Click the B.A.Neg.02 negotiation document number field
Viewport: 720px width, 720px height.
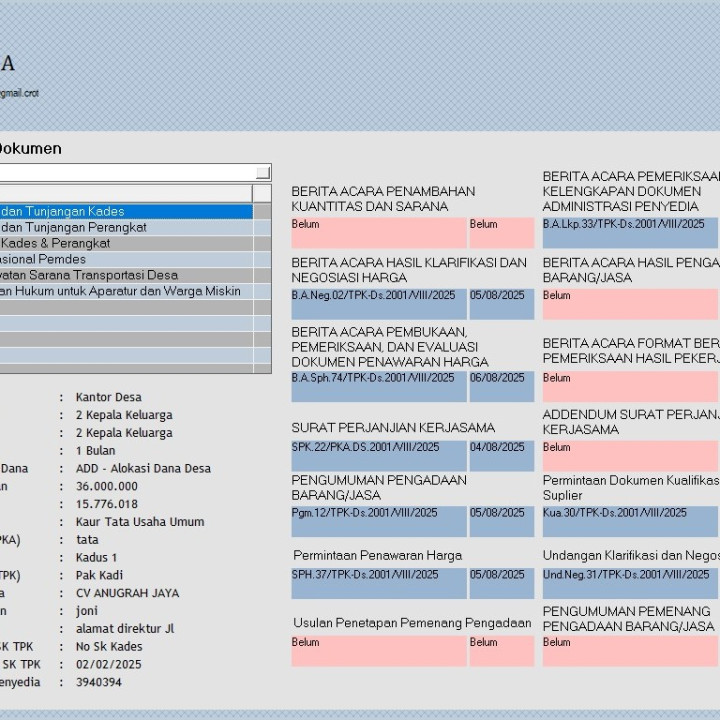[x=378, y=303]
